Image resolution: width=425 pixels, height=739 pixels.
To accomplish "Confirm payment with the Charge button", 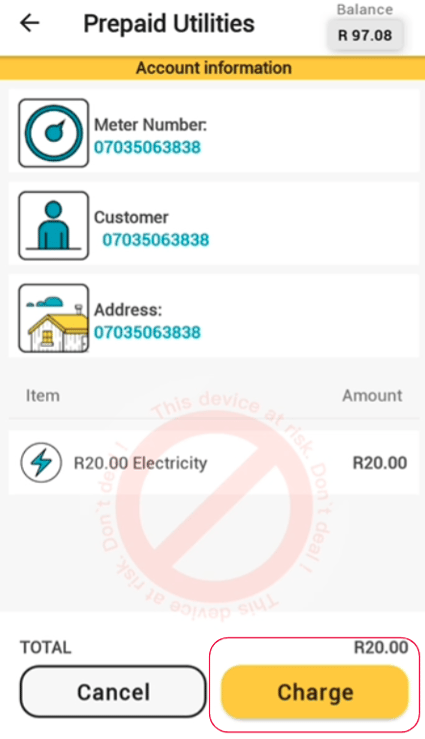I will pos(315,692).
